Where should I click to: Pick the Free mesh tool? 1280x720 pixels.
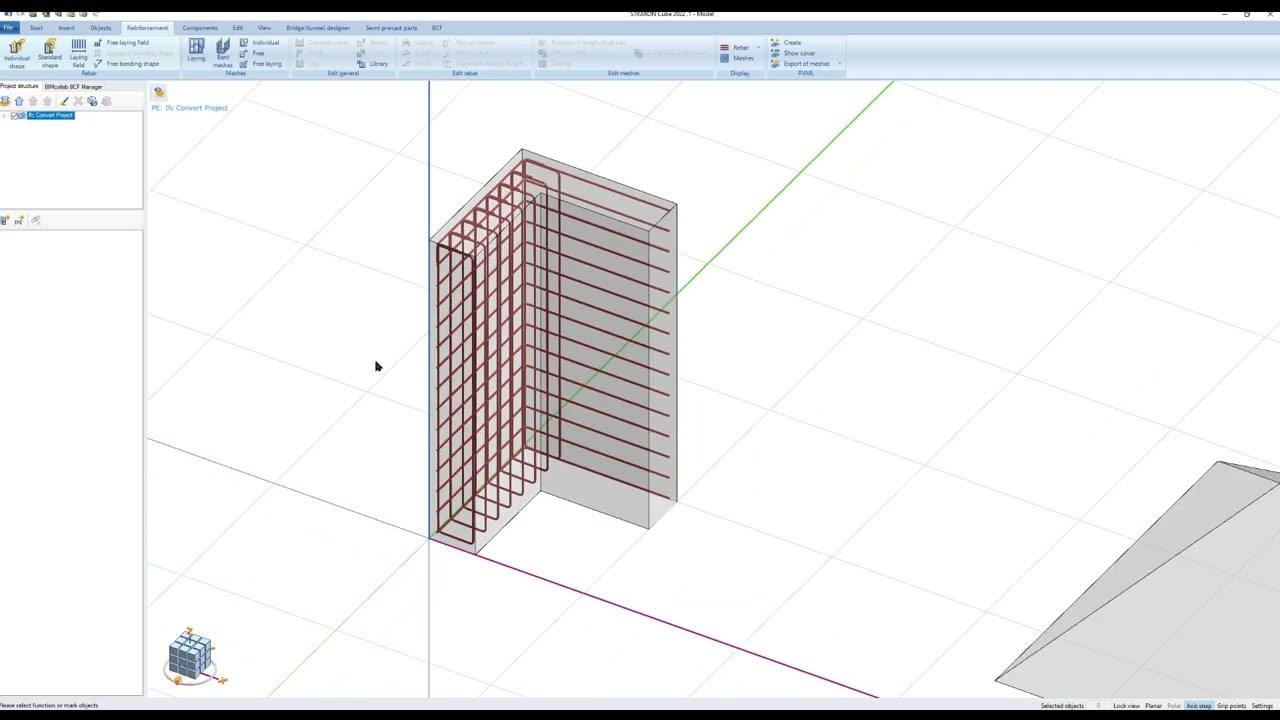coord(252,53)
